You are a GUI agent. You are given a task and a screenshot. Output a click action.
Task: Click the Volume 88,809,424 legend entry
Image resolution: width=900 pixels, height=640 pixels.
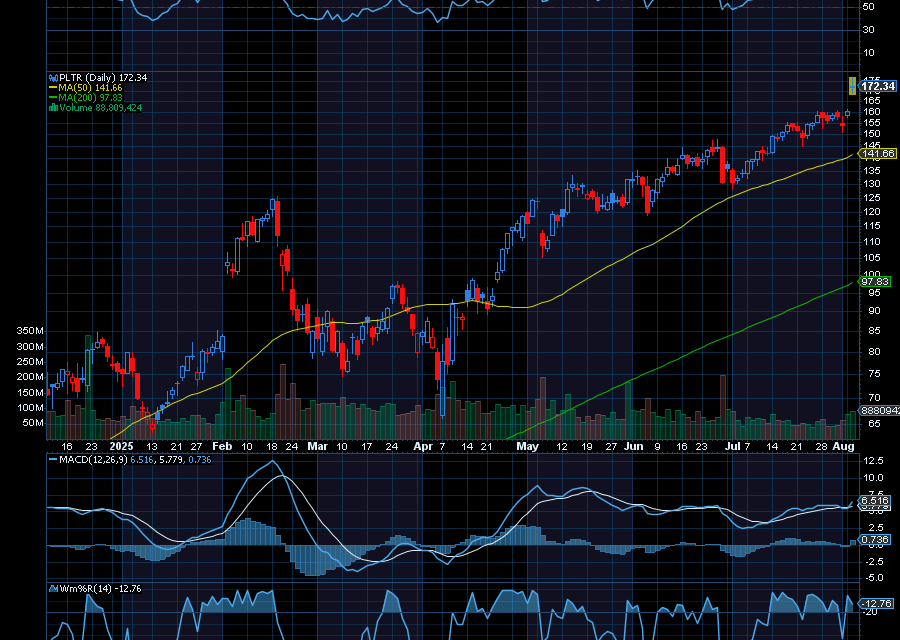click(x=100, y=107)
